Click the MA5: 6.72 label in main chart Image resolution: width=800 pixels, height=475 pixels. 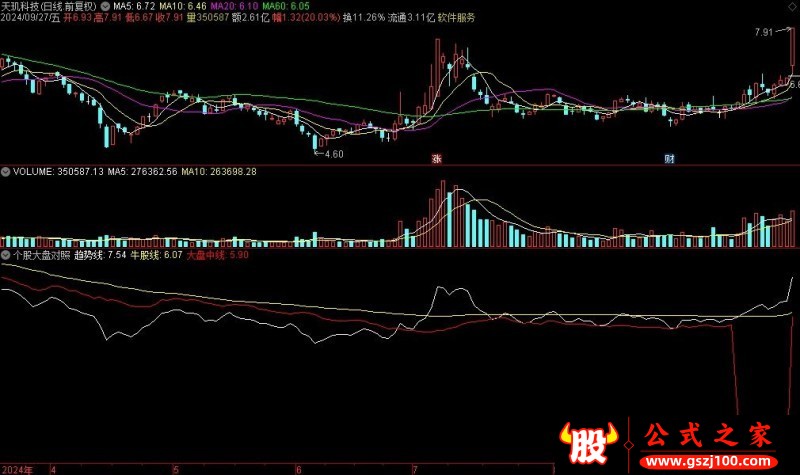coord(134,7)
